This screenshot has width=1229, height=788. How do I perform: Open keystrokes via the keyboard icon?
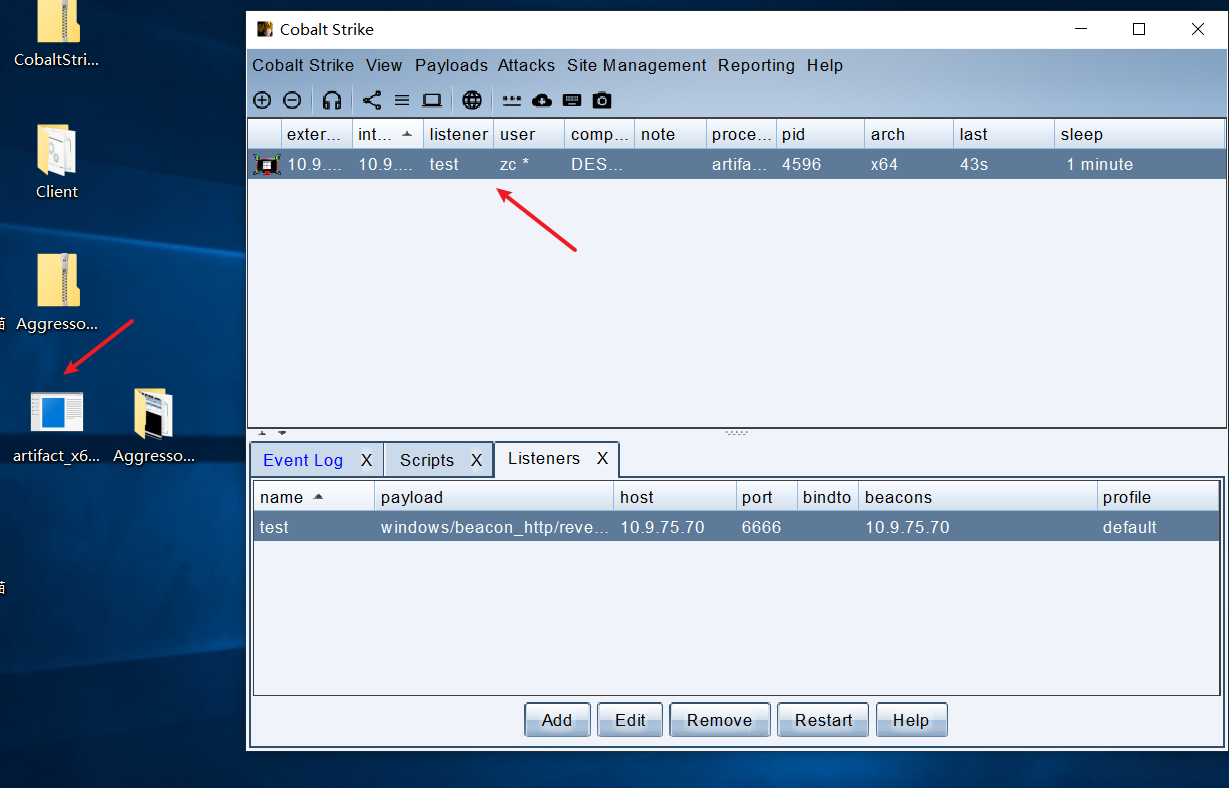572,100
